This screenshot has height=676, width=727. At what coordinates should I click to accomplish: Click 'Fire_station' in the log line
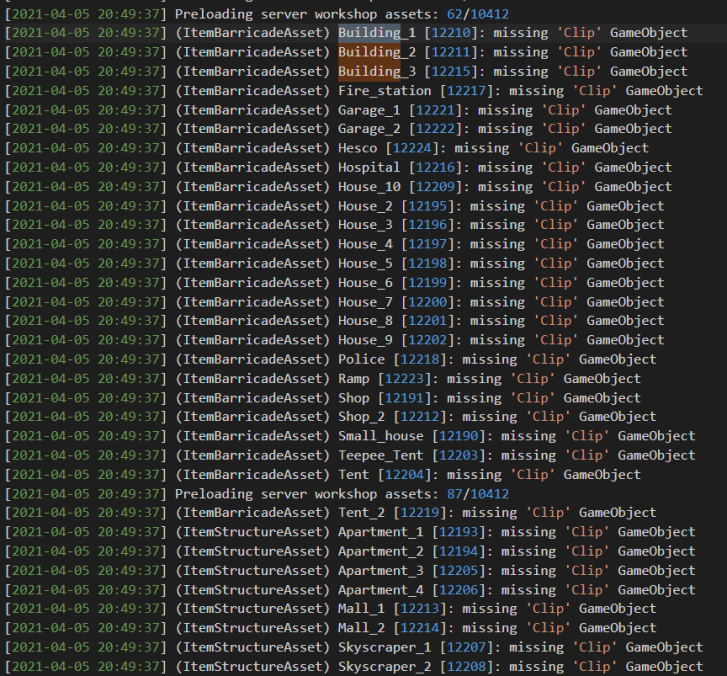pos(384,90)
